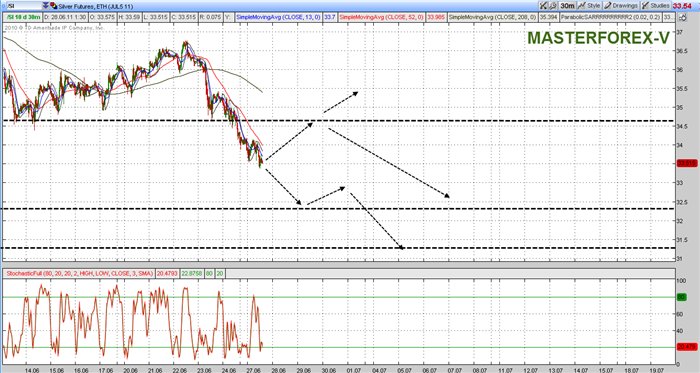Screen dimensions: 700x373
Task: Click the red 33.515 price marker on price axis
Action: pos(687,164)
